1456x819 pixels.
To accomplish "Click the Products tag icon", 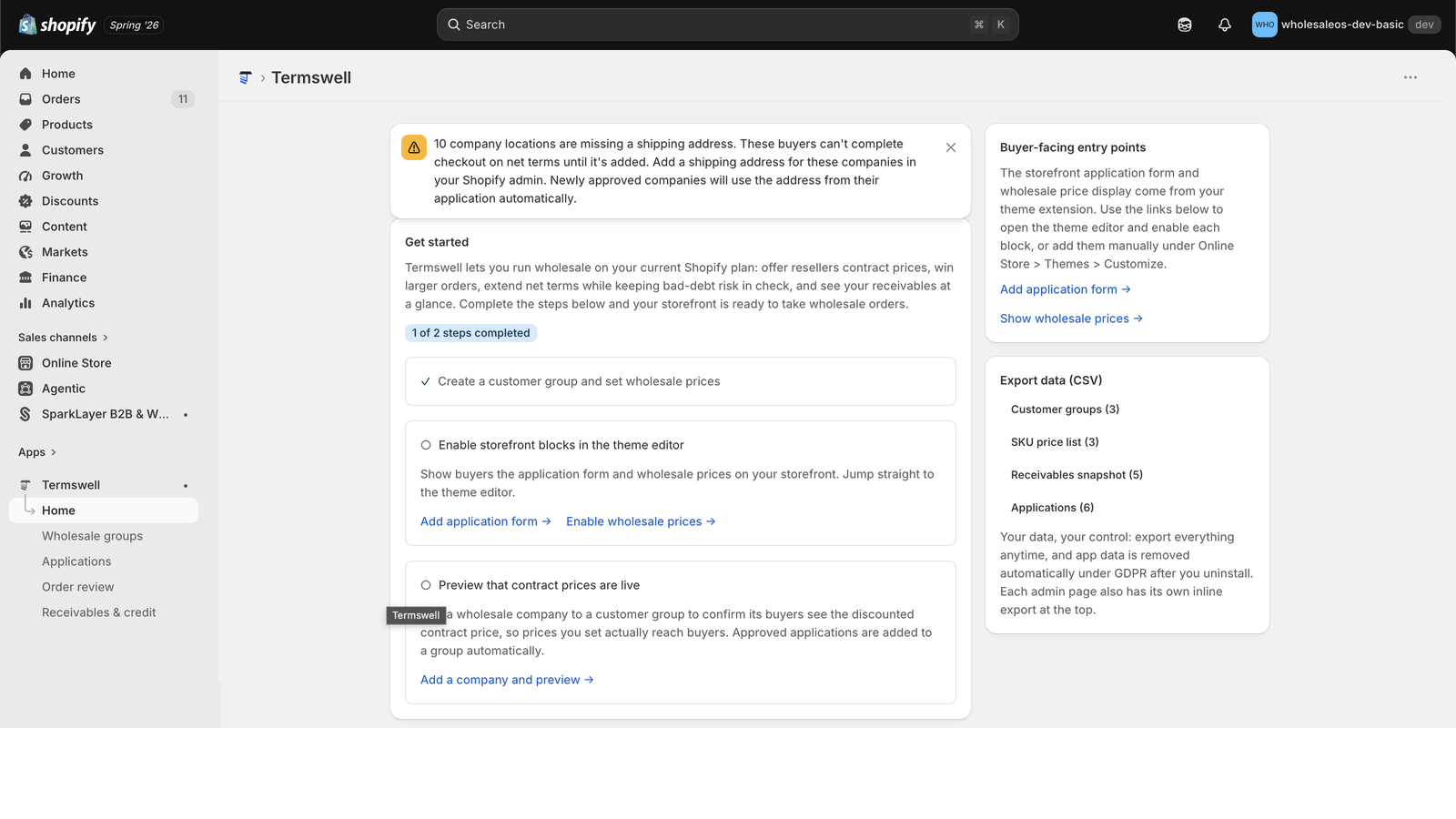I will [25, 125].
